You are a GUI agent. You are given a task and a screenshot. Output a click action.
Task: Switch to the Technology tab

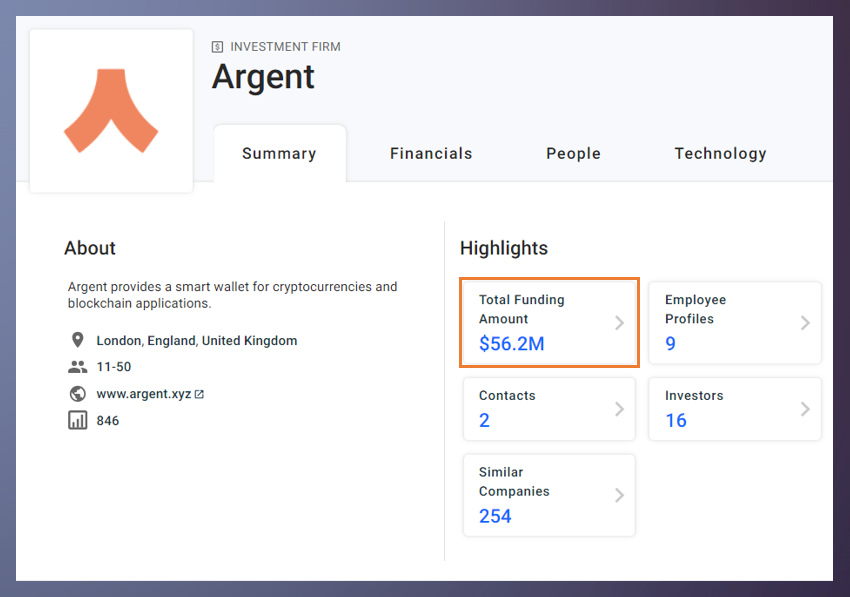(x=720, y=153)
